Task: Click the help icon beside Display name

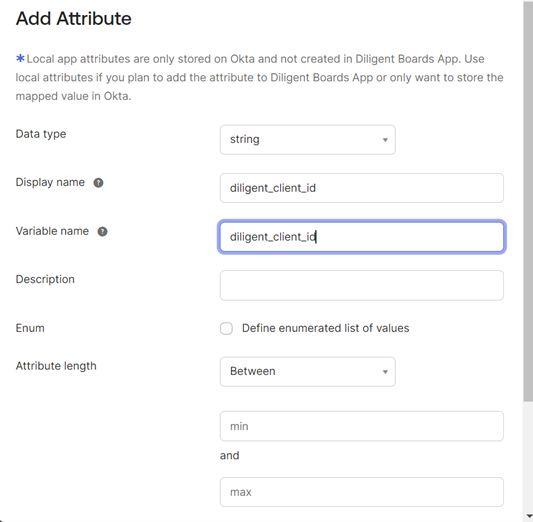Action: (98, 183)
